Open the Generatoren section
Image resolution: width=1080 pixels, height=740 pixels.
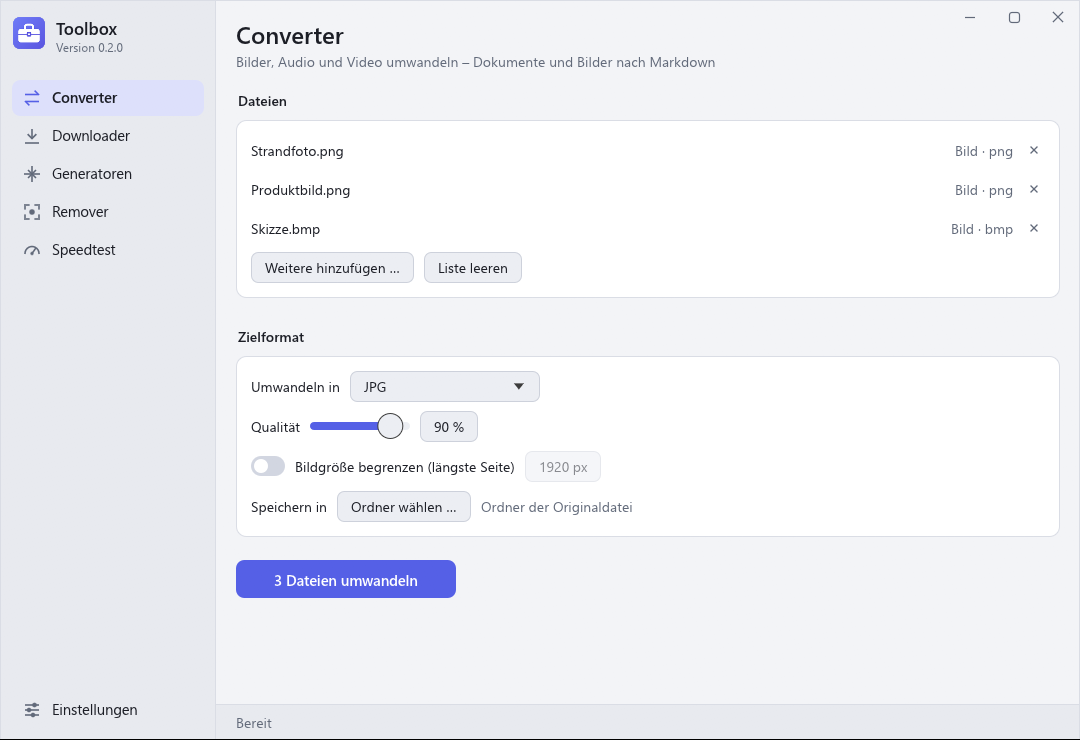108,174
